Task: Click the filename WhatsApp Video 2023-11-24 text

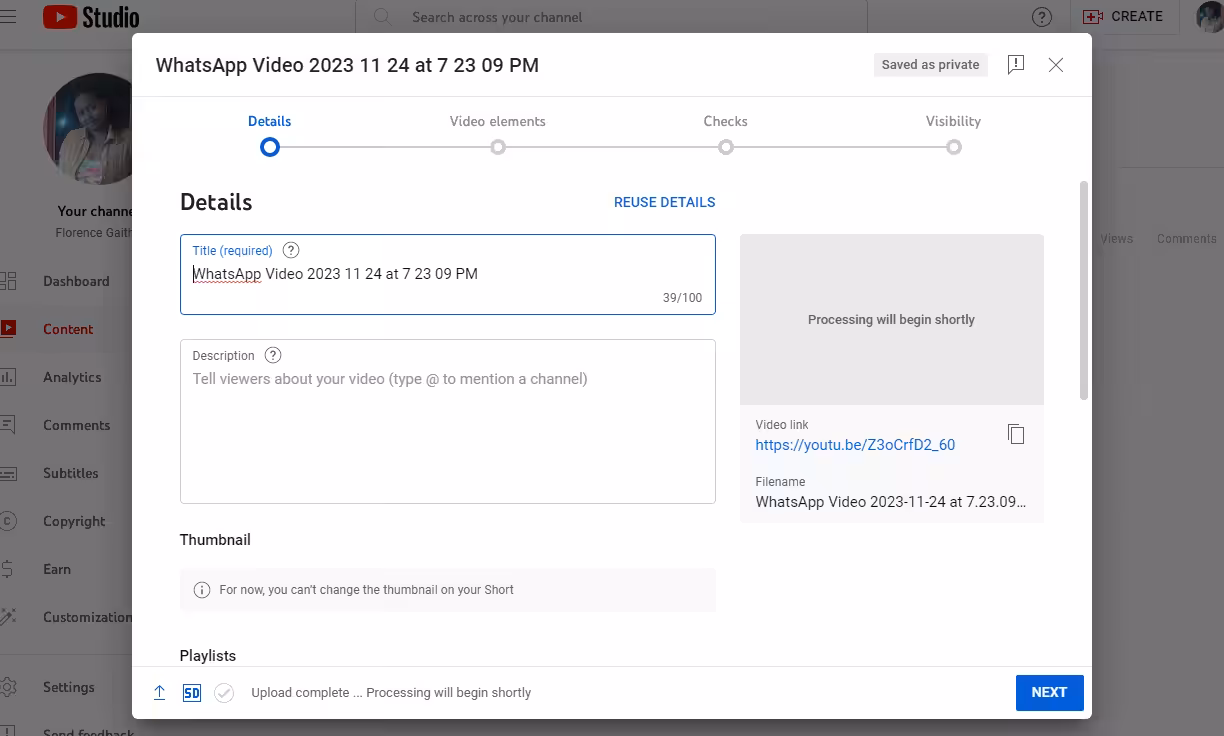Action: 891,502
